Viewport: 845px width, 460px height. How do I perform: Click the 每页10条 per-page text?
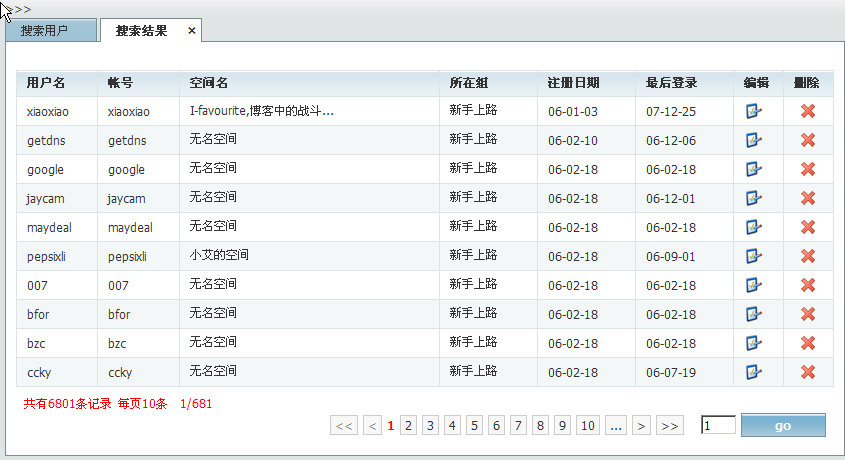142,403
